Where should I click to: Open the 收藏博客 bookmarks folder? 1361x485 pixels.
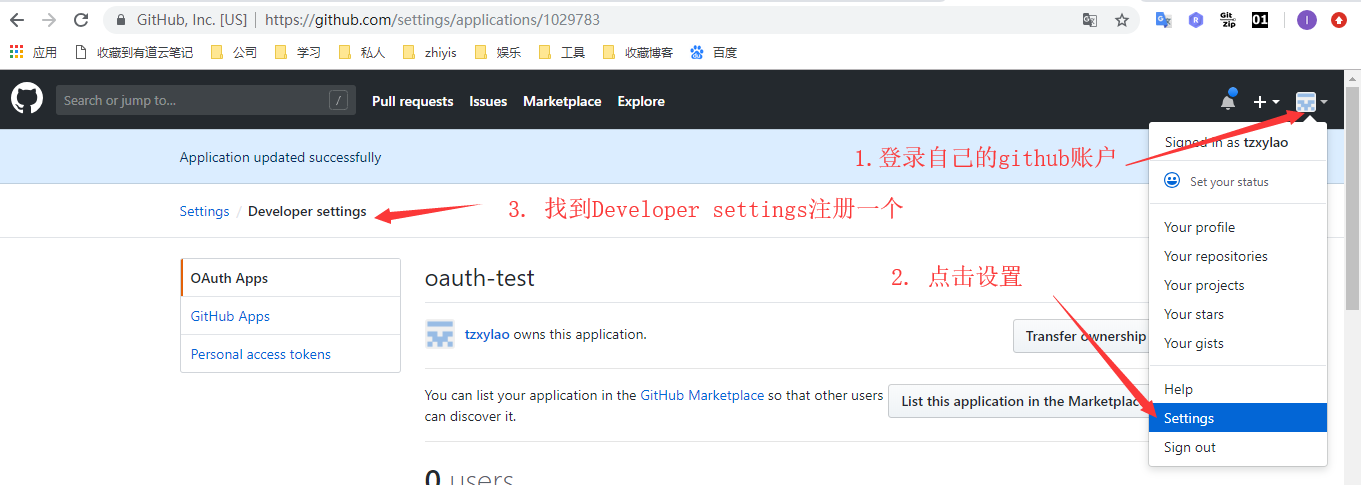638,52
